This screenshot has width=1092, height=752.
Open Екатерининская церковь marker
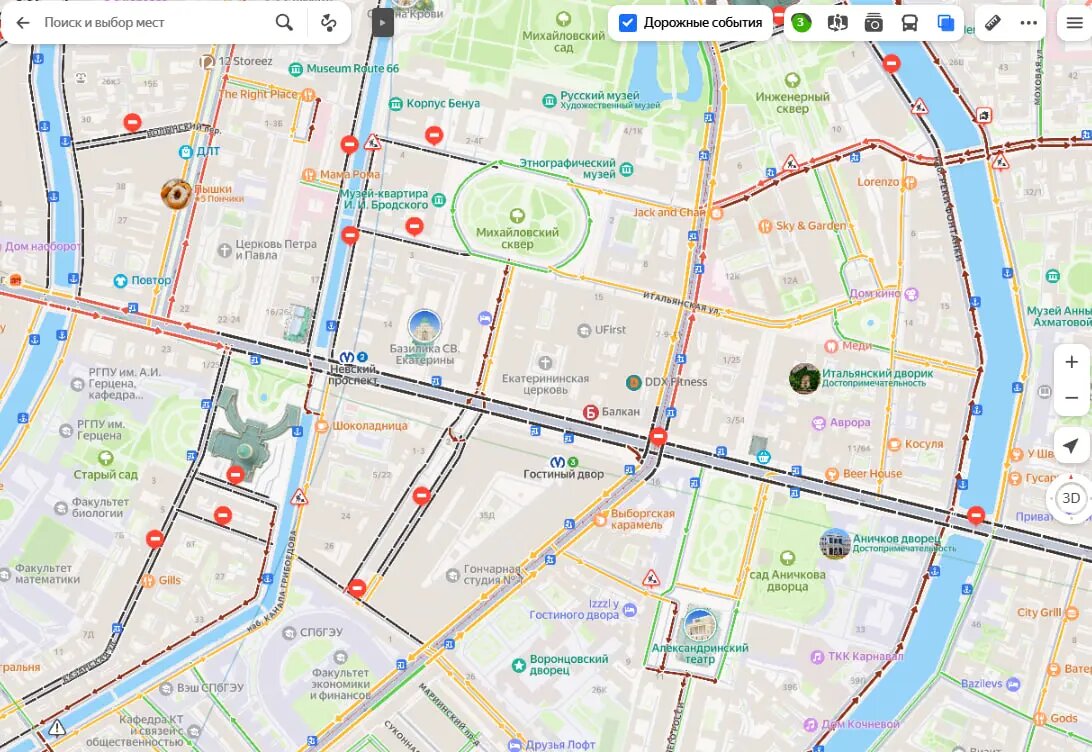coord(545,362)
